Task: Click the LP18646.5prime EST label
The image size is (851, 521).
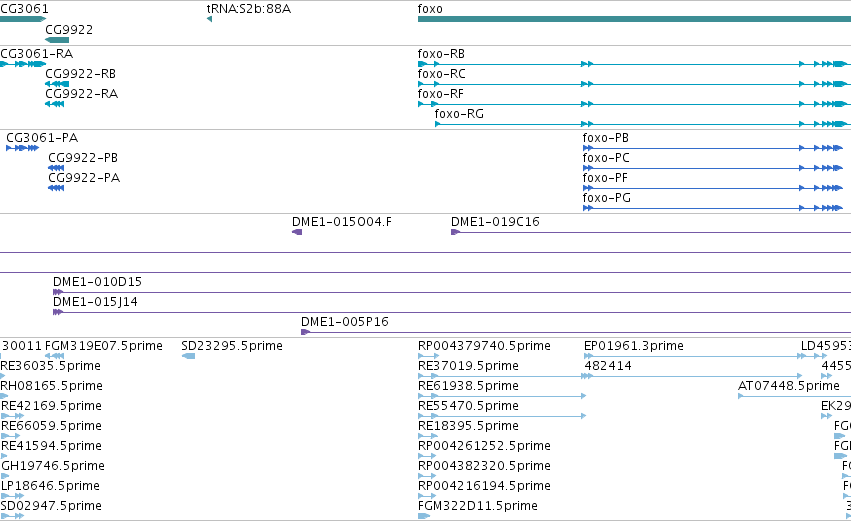Action: click(50, 486)
